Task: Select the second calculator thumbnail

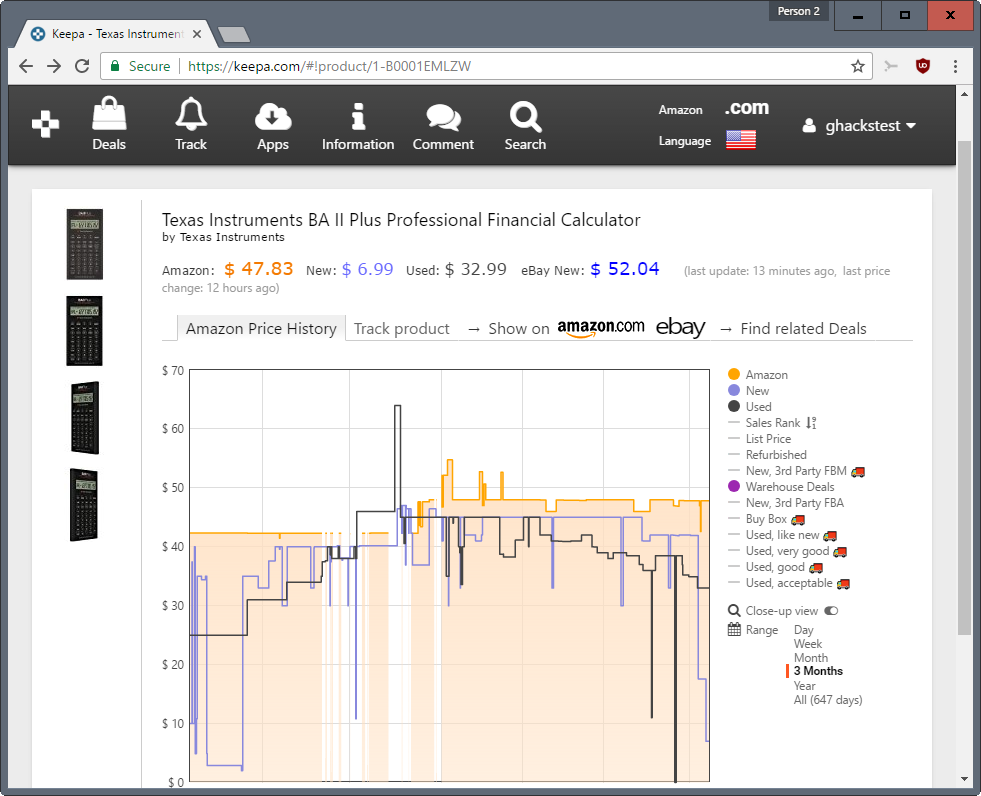Action: pyautogui.click(x=84, y=331)
